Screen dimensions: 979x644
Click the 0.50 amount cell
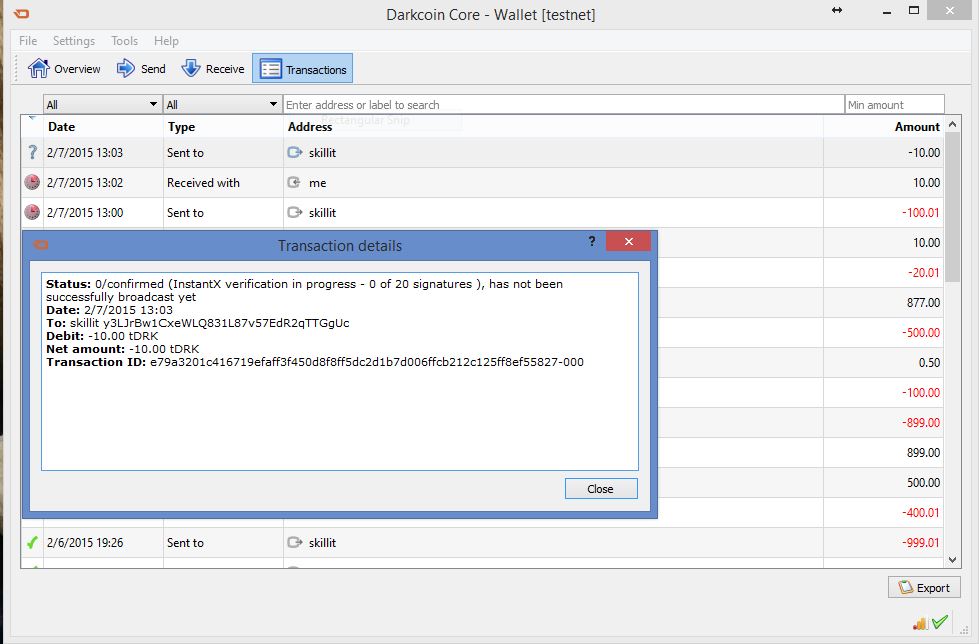tap(883, 362)
